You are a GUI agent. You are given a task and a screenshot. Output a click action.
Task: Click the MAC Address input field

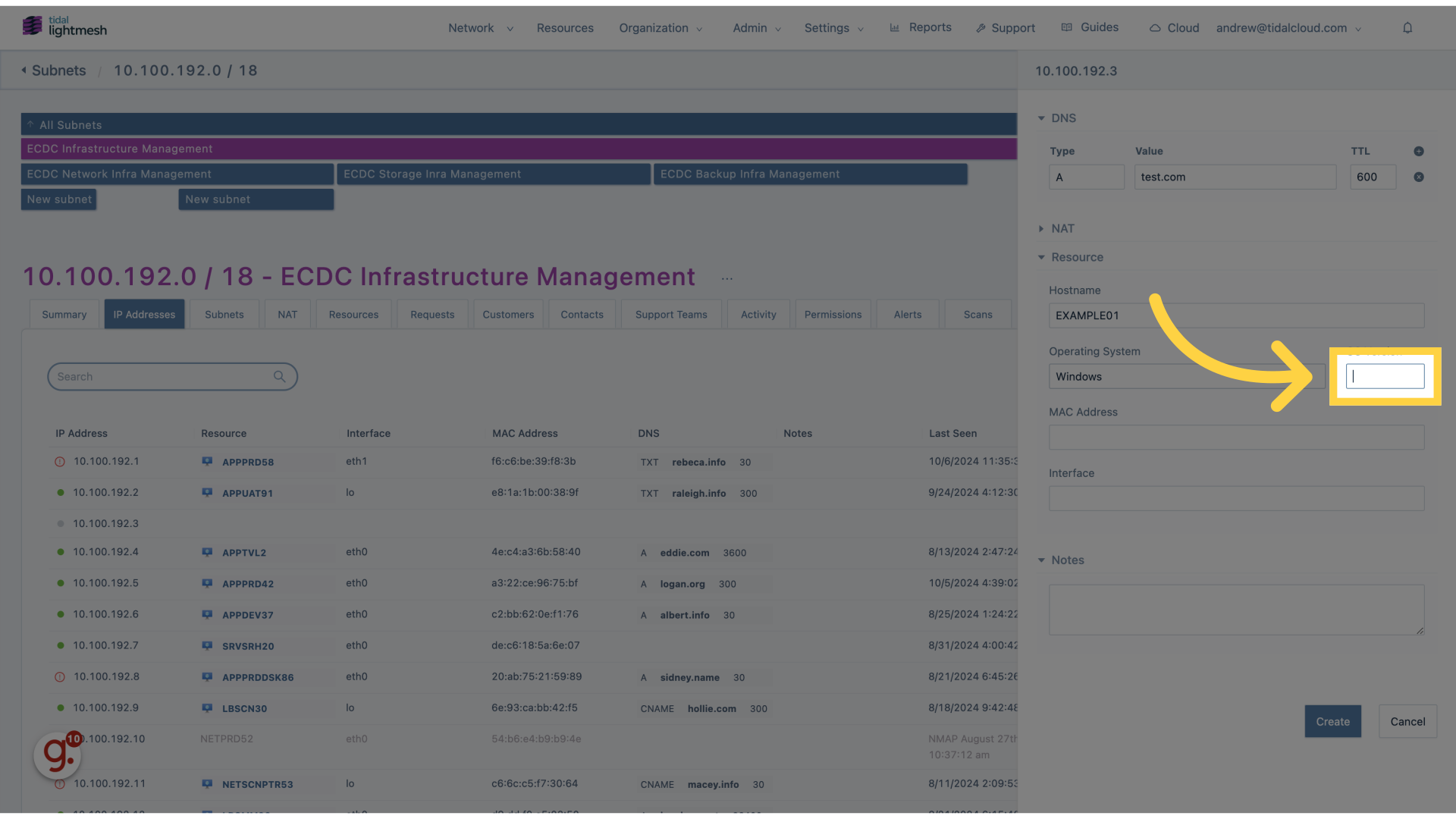coord(1236,437)
